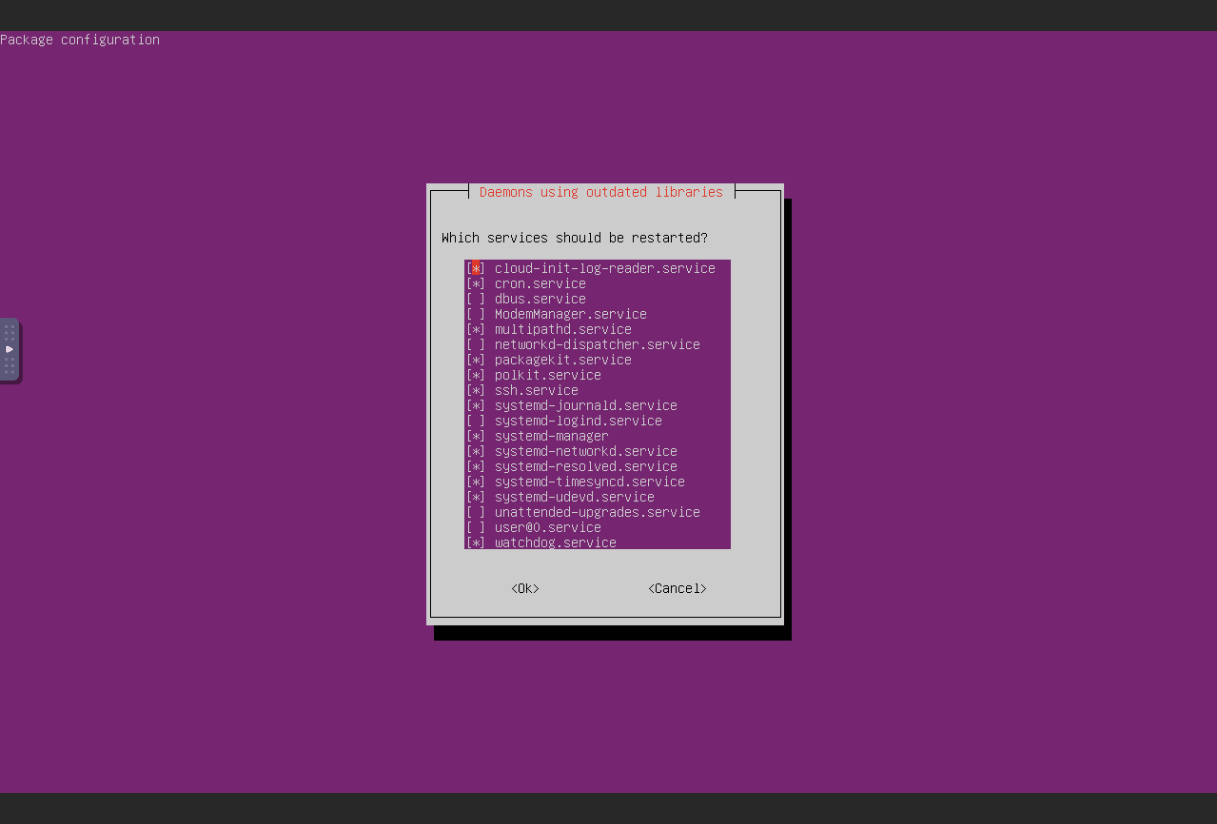The image size is (1217, 824).
Task: Click Cancel to dismiss dialog
Action: click(x=677, y=589)
